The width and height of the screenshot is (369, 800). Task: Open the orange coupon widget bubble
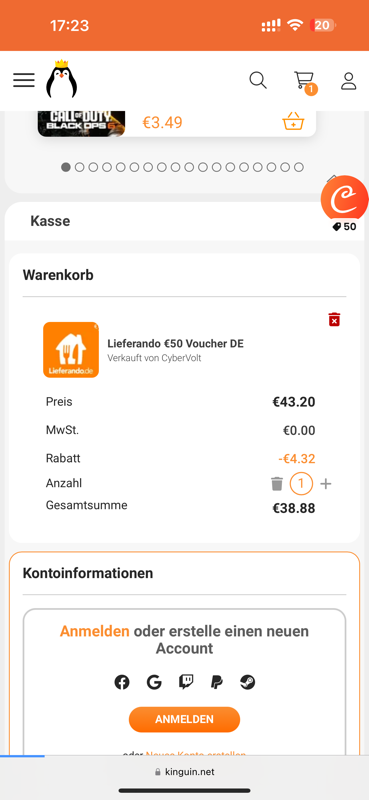click(x=345, y=199)
